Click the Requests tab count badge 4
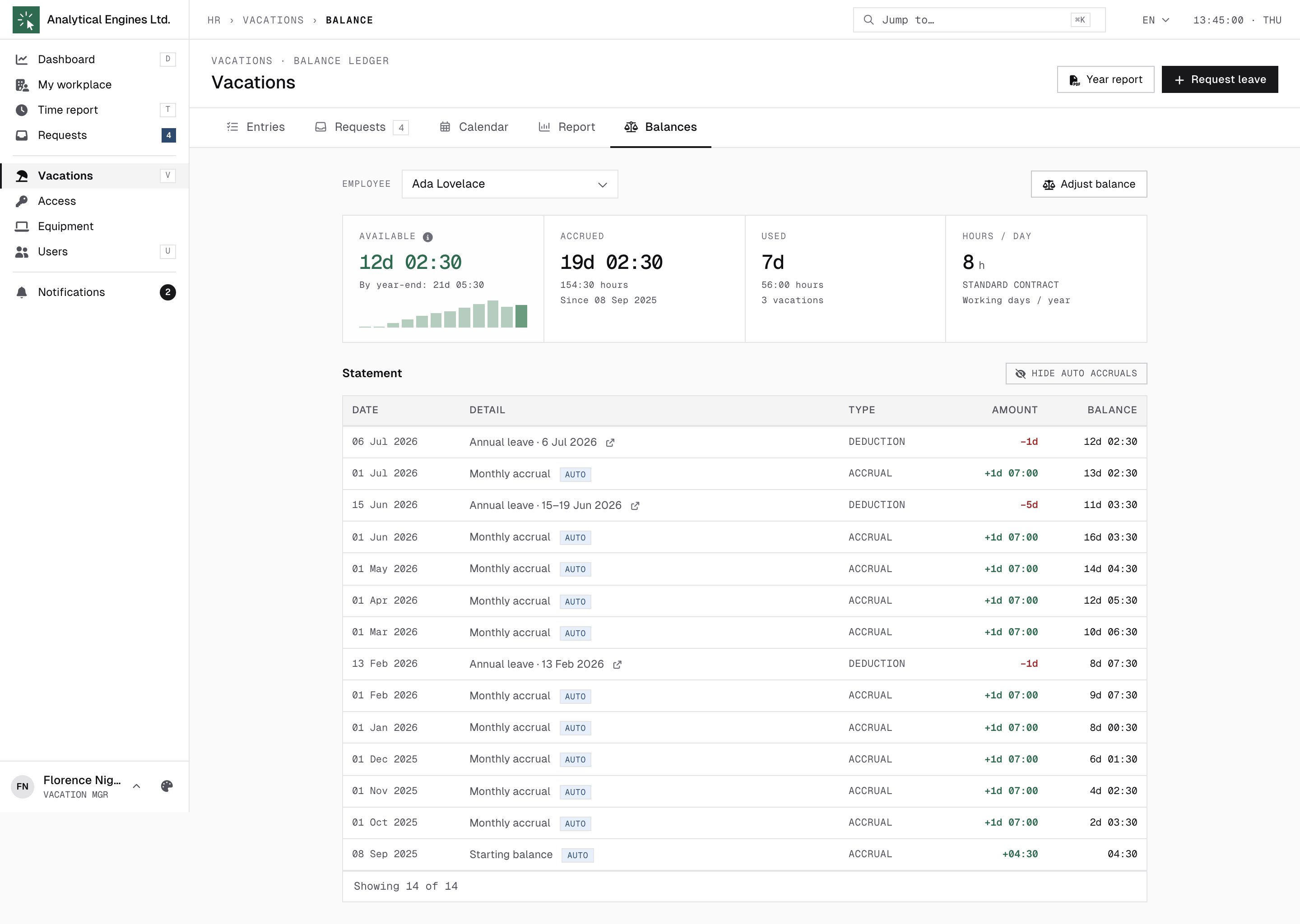1300x924 pixels. [x=401, y=127]
